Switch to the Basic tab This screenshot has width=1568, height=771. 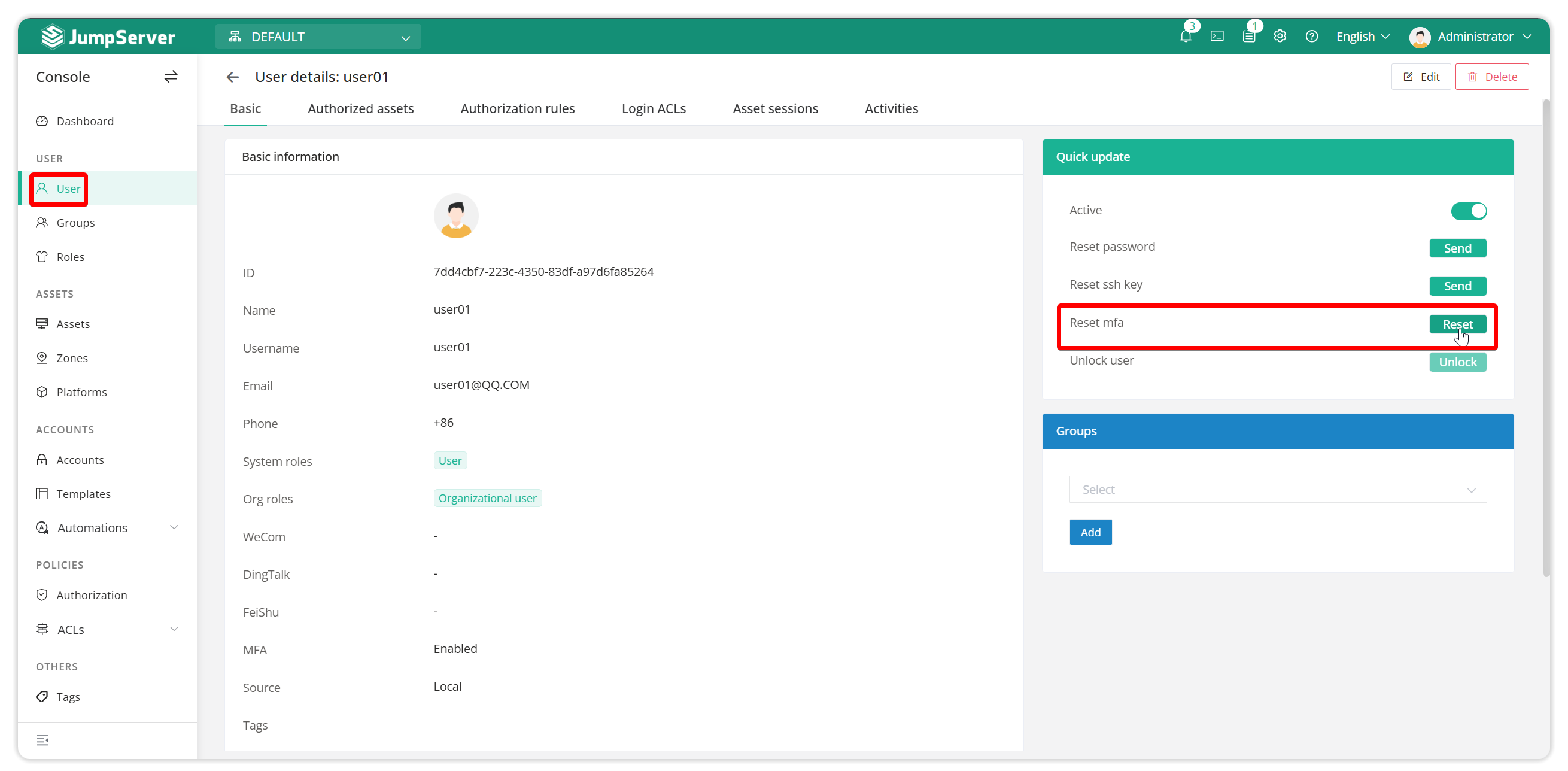(245, 108)
